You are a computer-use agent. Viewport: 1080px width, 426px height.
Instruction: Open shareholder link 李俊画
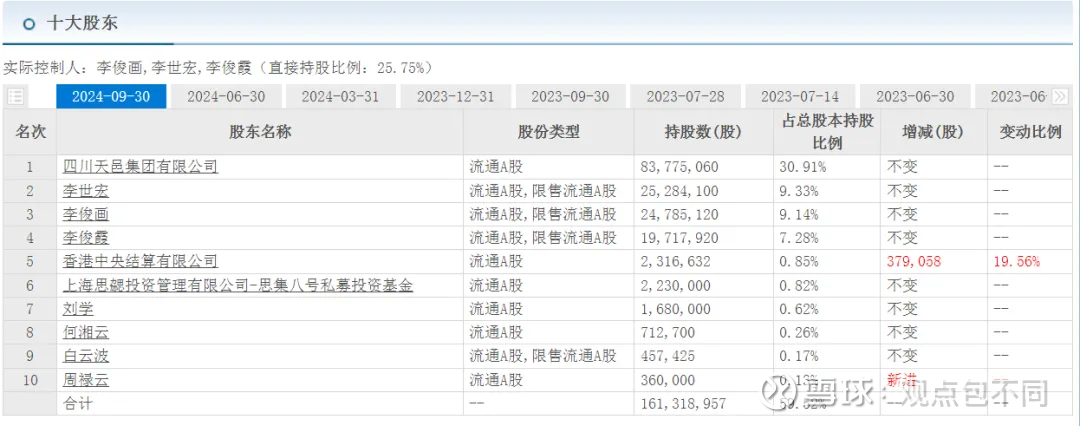point(86,214)
